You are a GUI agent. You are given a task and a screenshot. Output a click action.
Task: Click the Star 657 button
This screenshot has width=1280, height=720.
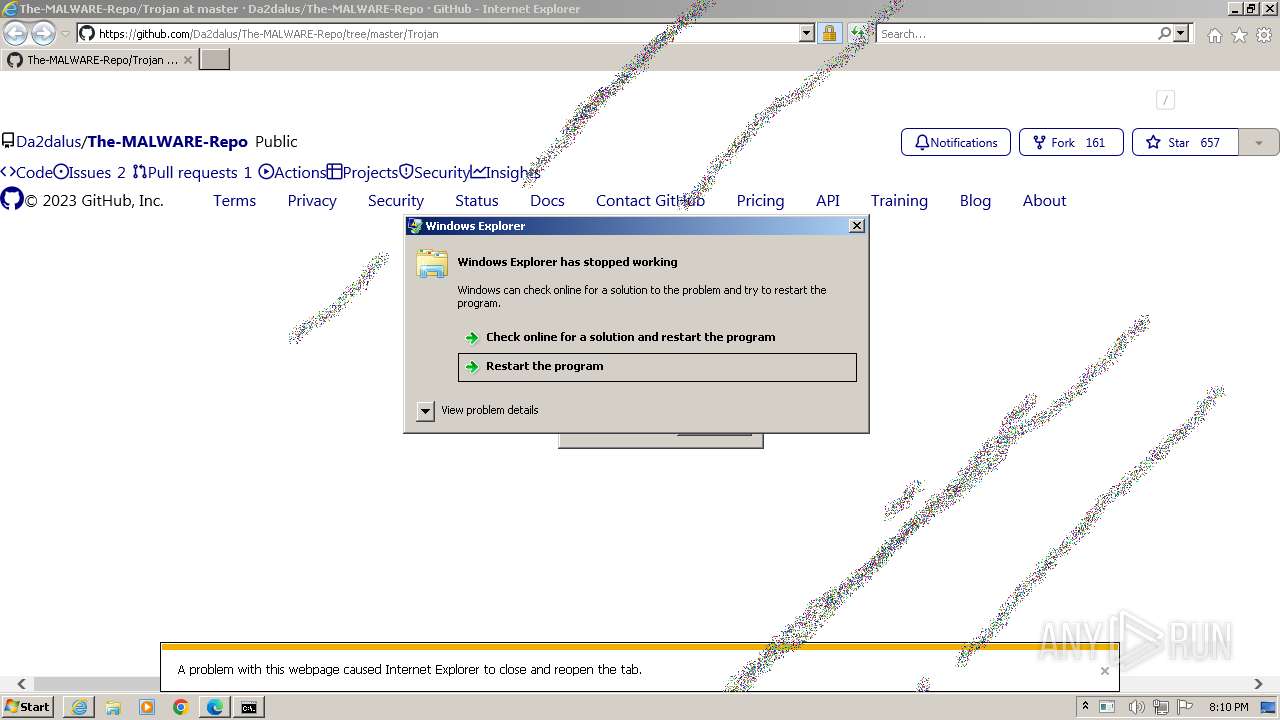1185,142
